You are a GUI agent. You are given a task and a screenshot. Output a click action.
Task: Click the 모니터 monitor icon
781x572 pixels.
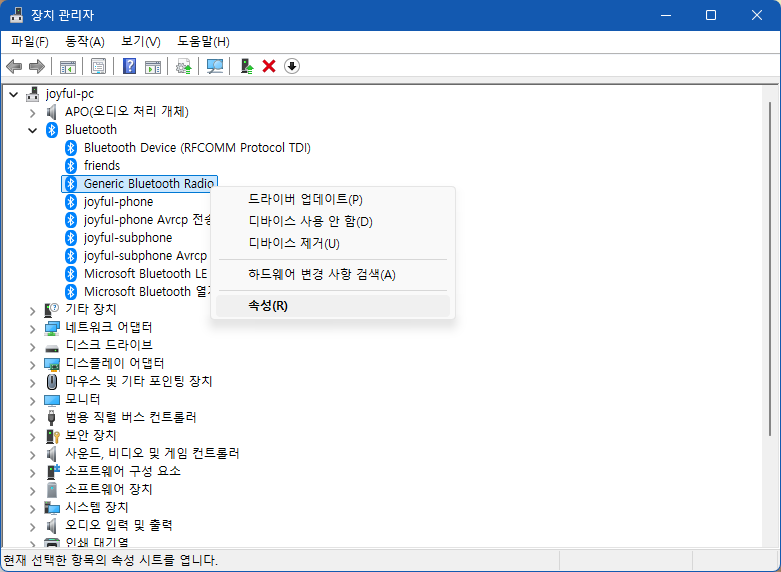coord(52,400)
